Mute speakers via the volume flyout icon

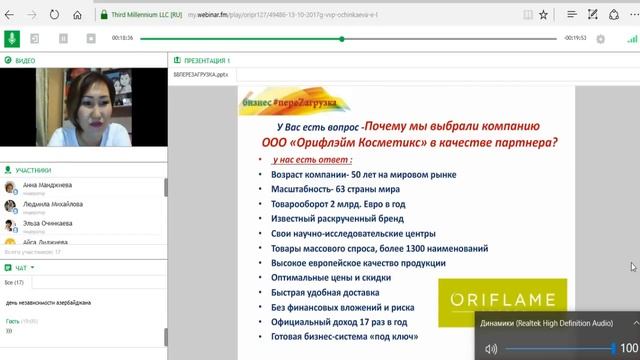pos(491,349)
